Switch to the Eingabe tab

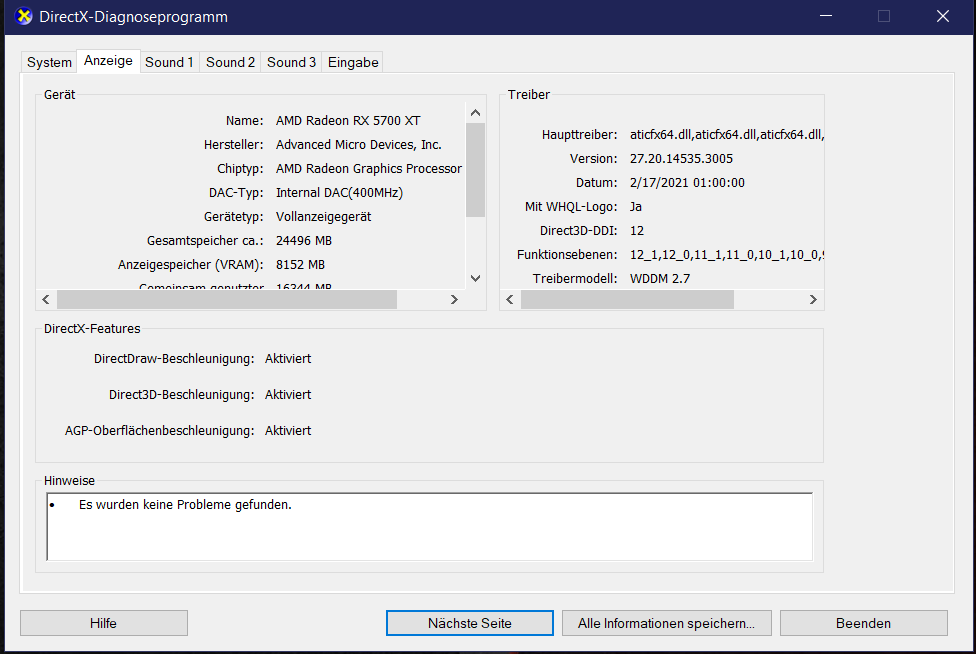353,62
